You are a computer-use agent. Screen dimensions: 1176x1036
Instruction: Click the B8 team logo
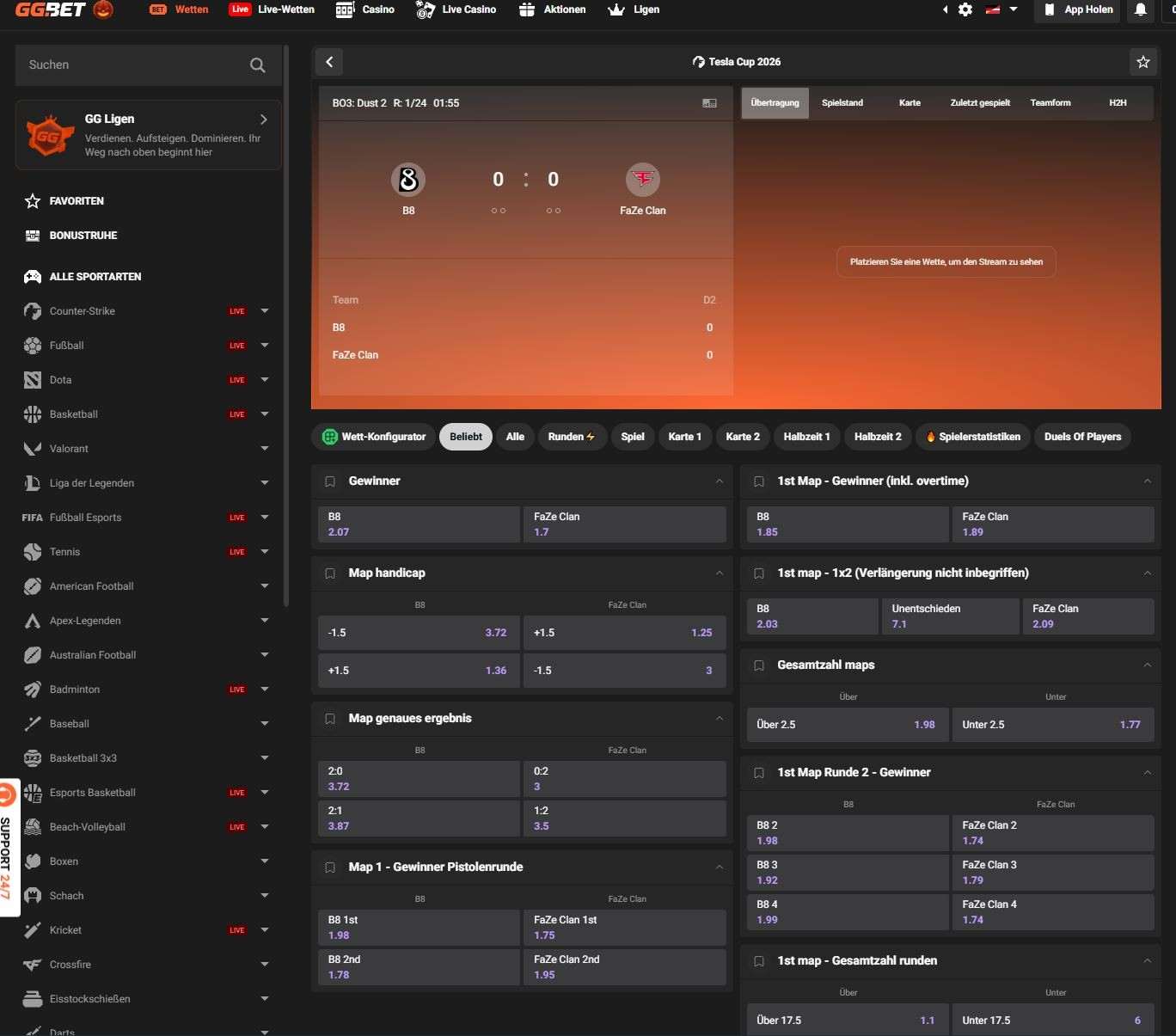(x=408, y=180)
